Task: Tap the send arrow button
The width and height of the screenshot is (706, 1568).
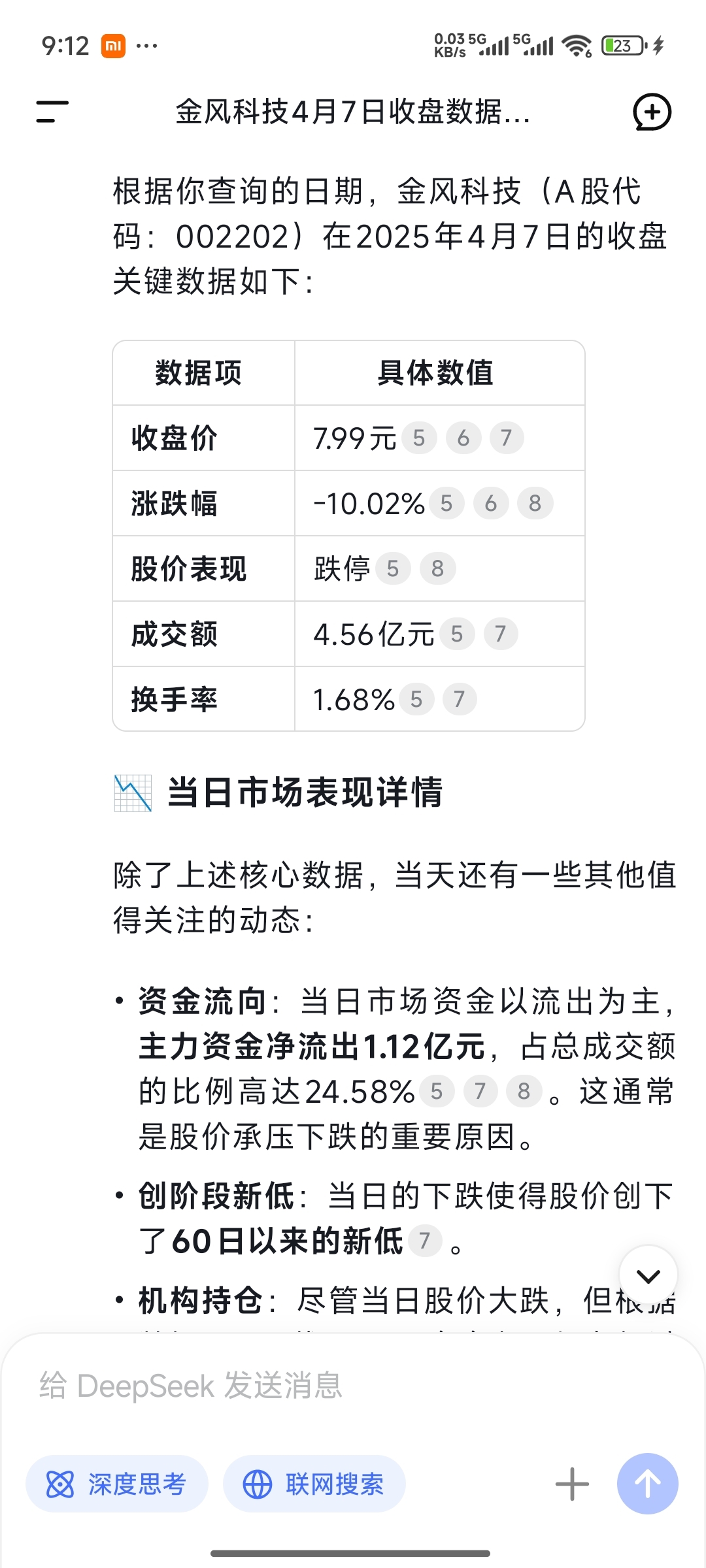Action: 647,1483
